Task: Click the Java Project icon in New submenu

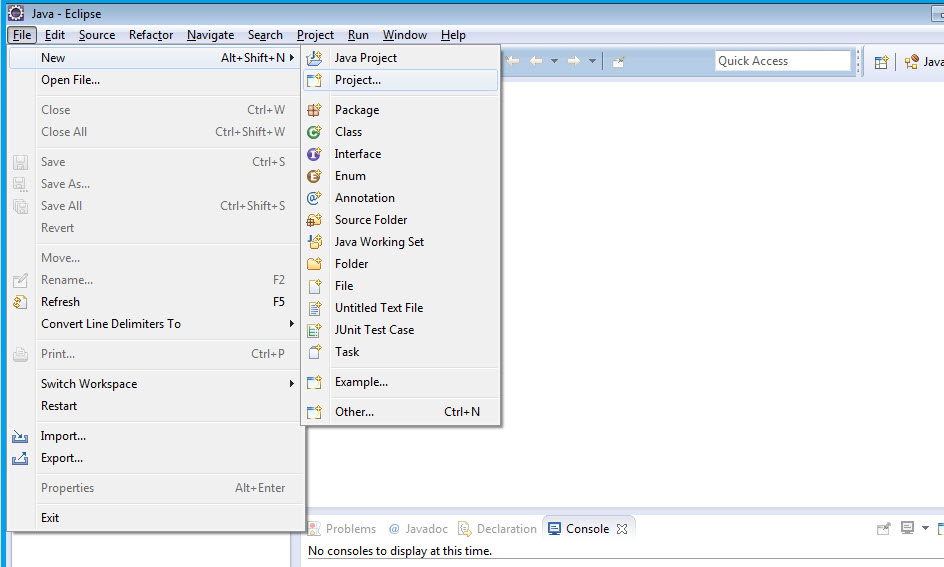Action: pos(314,58)
